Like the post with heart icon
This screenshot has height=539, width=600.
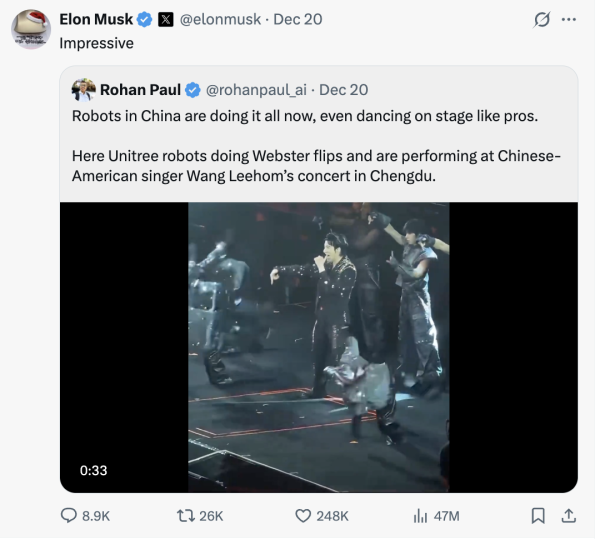[x=304, y=515]
